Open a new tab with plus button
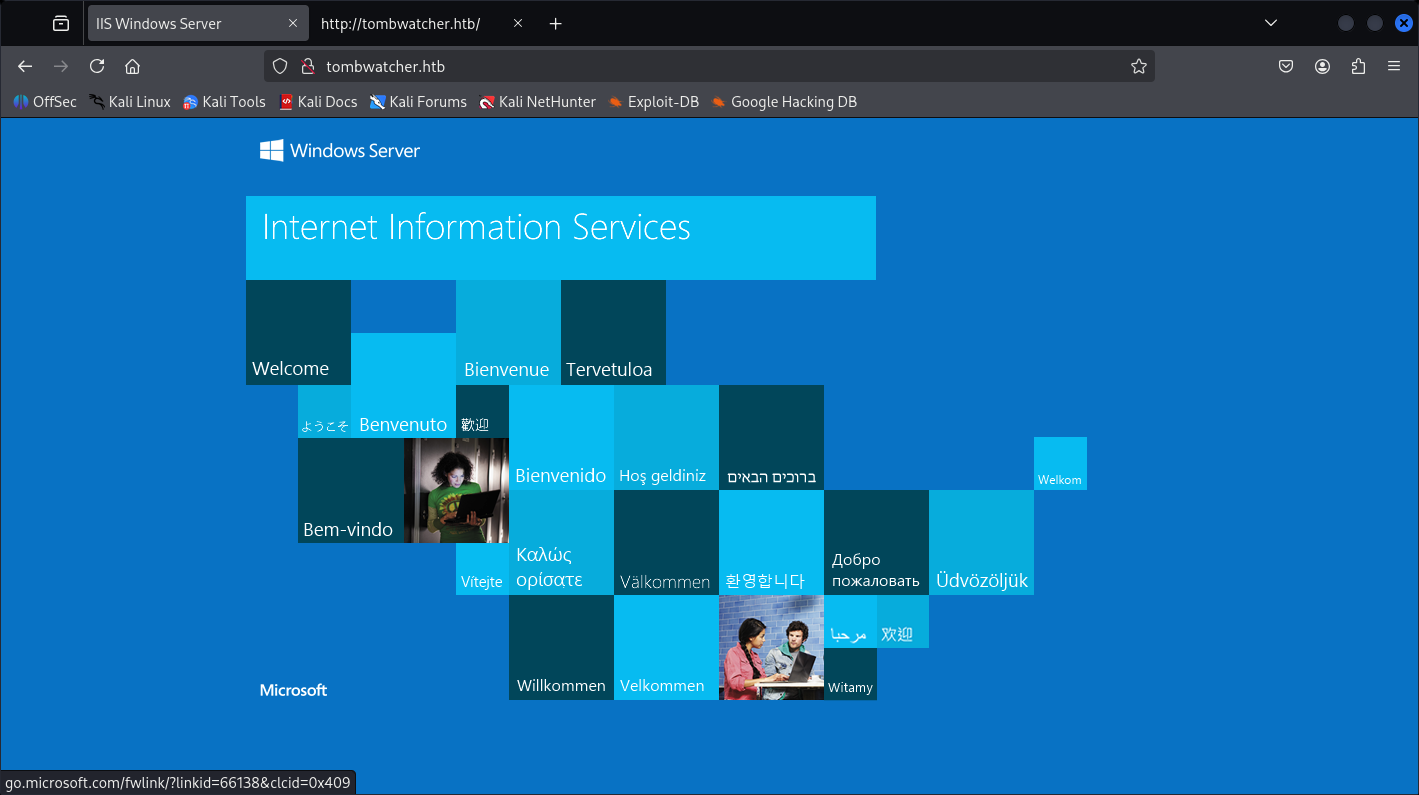Viewport: 1419px width, 795px height. (556, 23)
